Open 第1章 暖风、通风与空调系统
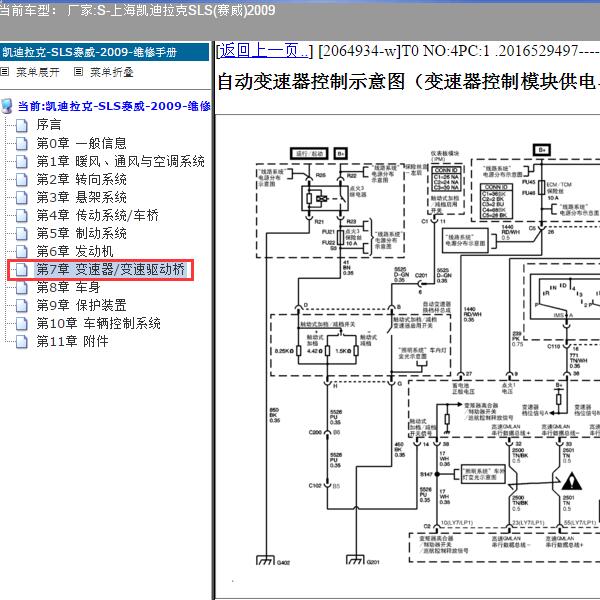 tap(121, 161)
